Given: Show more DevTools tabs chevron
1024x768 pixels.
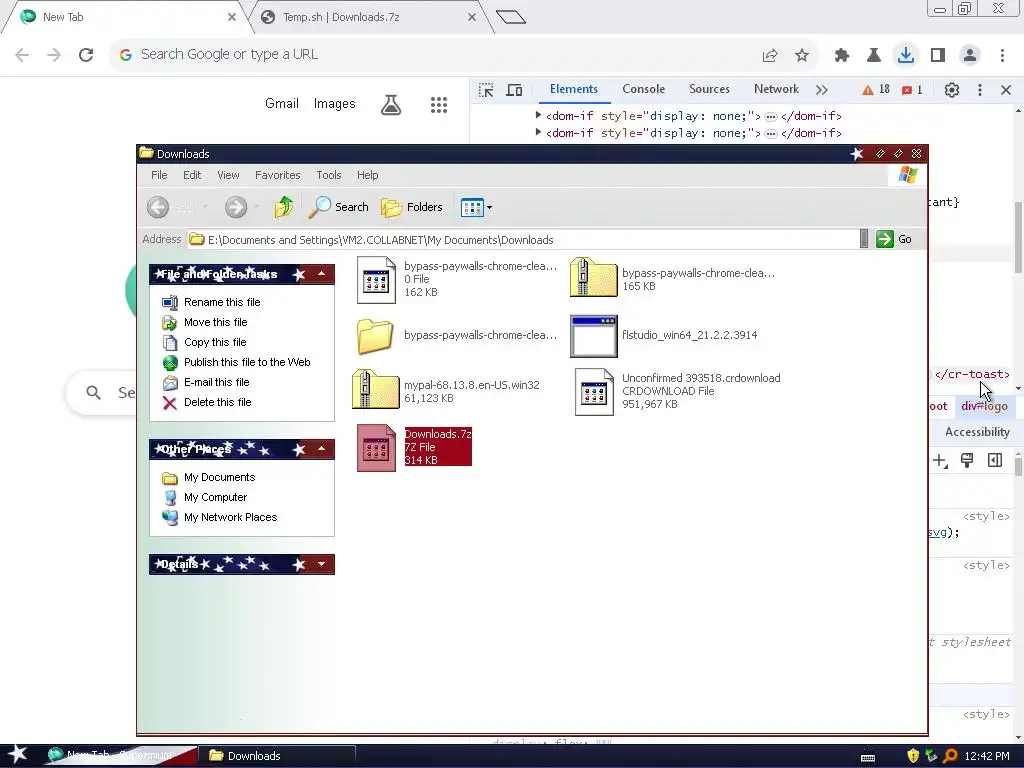Looking at the screenshot, I should tap(822, 90).
